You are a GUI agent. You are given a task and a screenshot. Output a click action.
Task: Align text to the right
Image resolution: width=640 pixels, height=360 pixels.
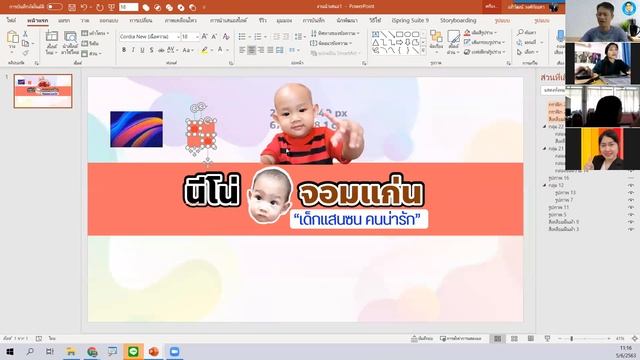coord(261,50)
